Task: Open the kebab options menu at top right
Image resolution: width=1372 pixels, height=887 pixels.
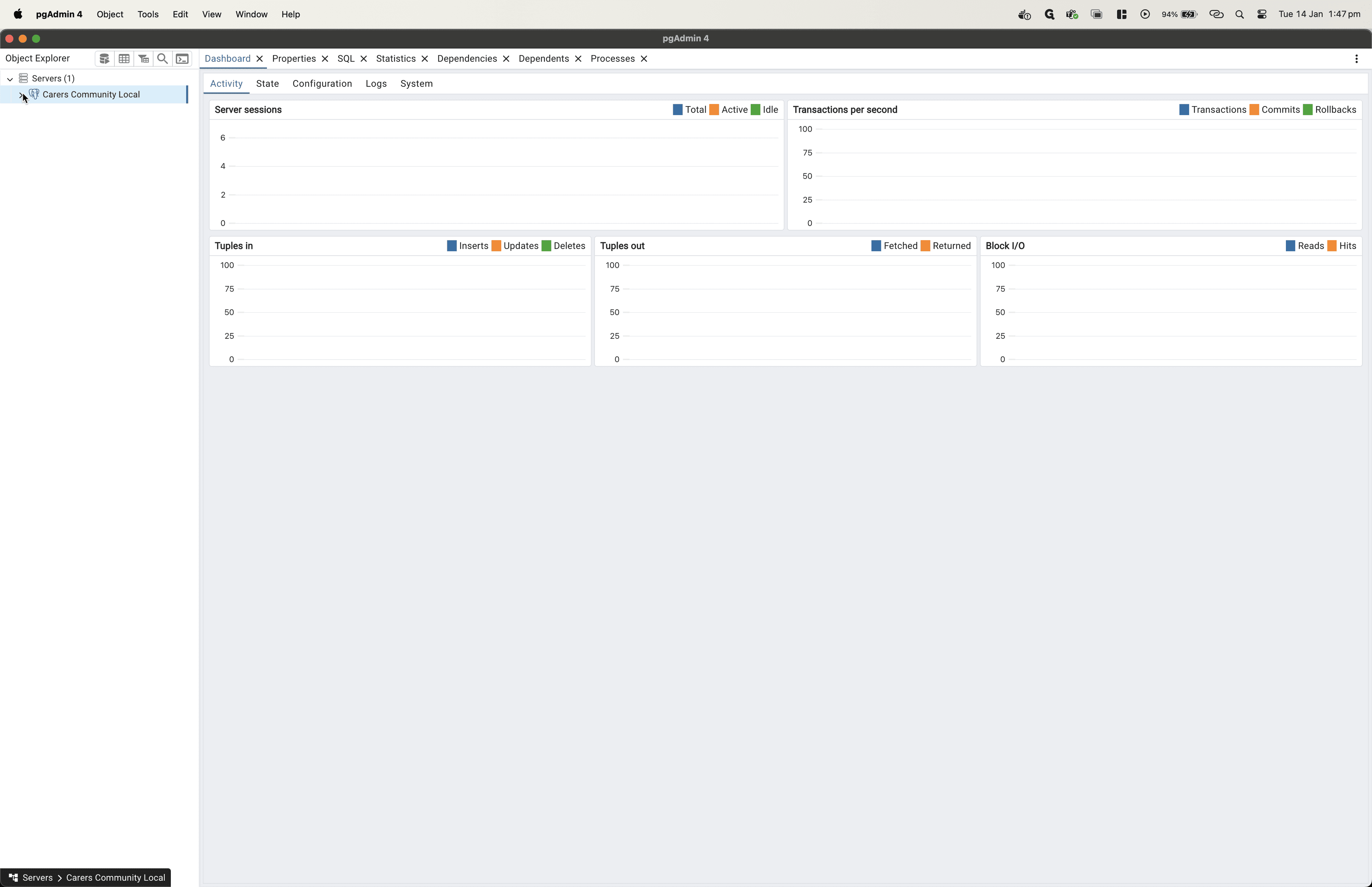Action: coord(1356,59)
